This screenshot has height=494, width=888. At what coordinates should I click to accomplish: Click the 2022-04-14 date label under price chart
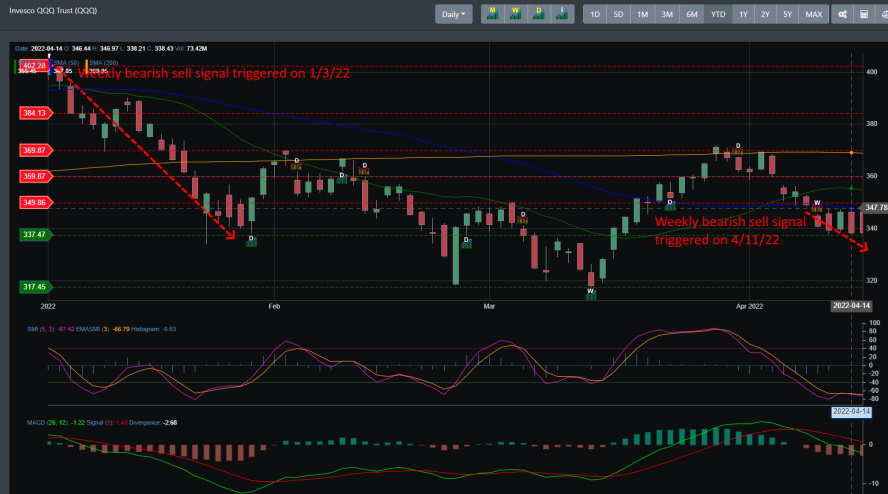pyautogui.click(x=851, y=305)
